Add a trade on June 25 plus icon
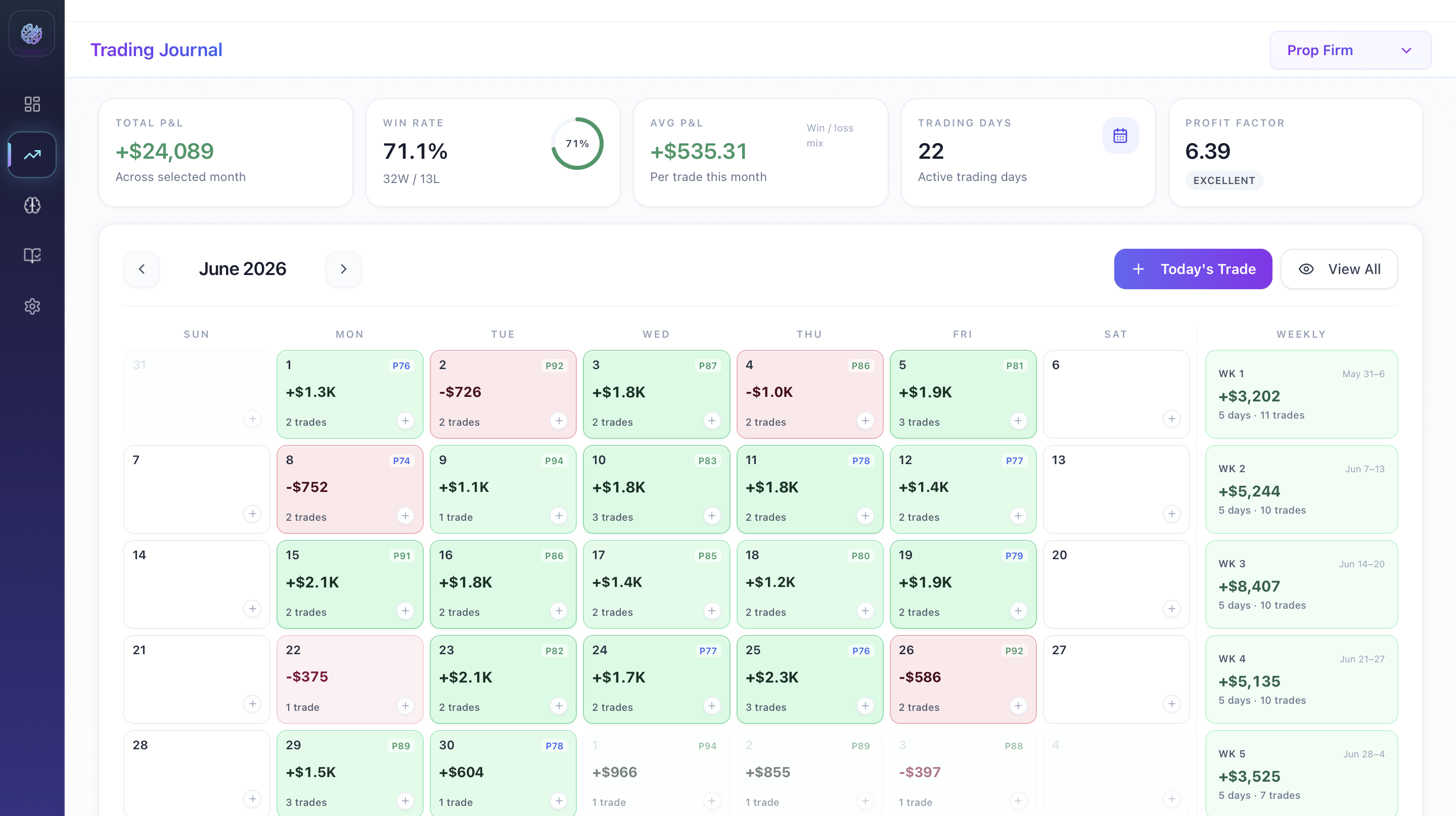Screen dimensions: 1456x816 click(866, 705)
